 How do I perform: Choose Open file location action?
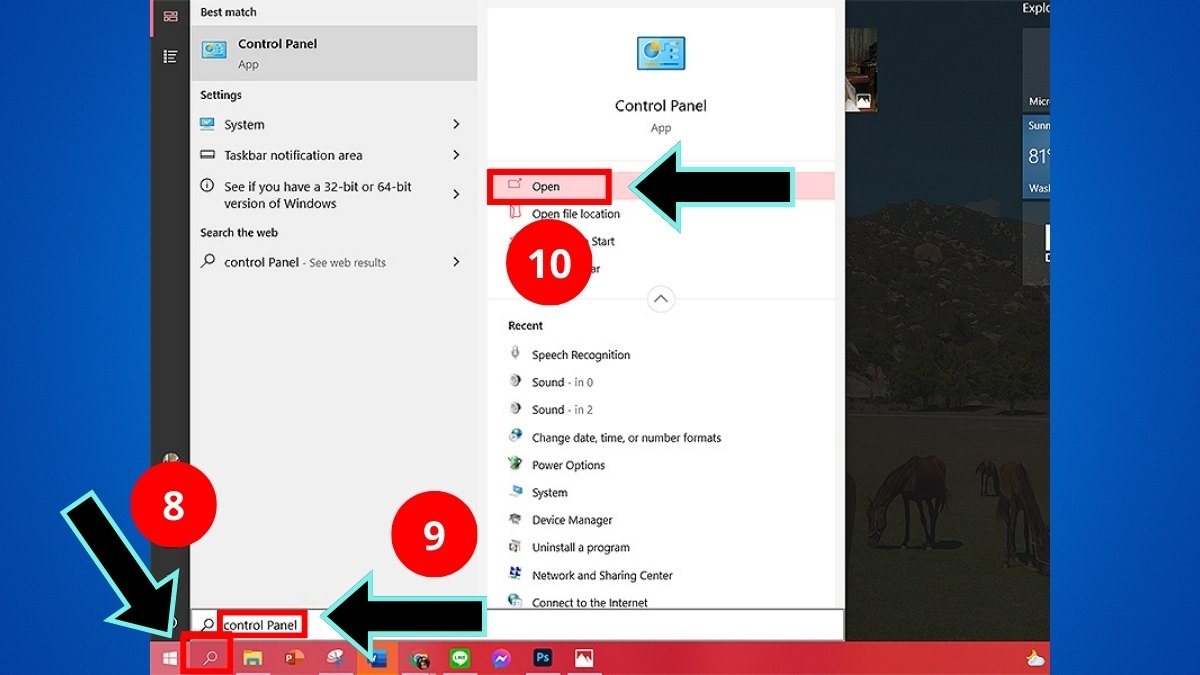tap(576, 214)
